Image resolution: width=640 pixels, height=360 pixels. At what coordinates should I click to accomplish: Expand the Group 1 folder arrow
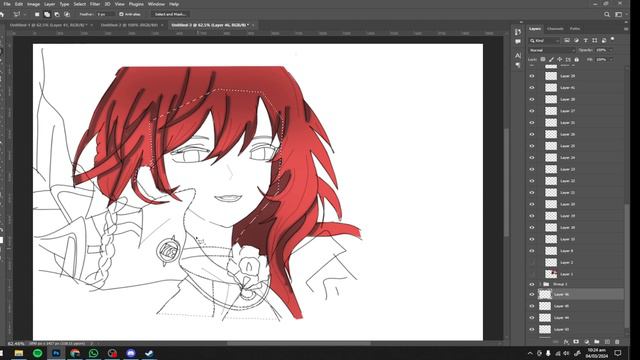(x=540, y=284)
